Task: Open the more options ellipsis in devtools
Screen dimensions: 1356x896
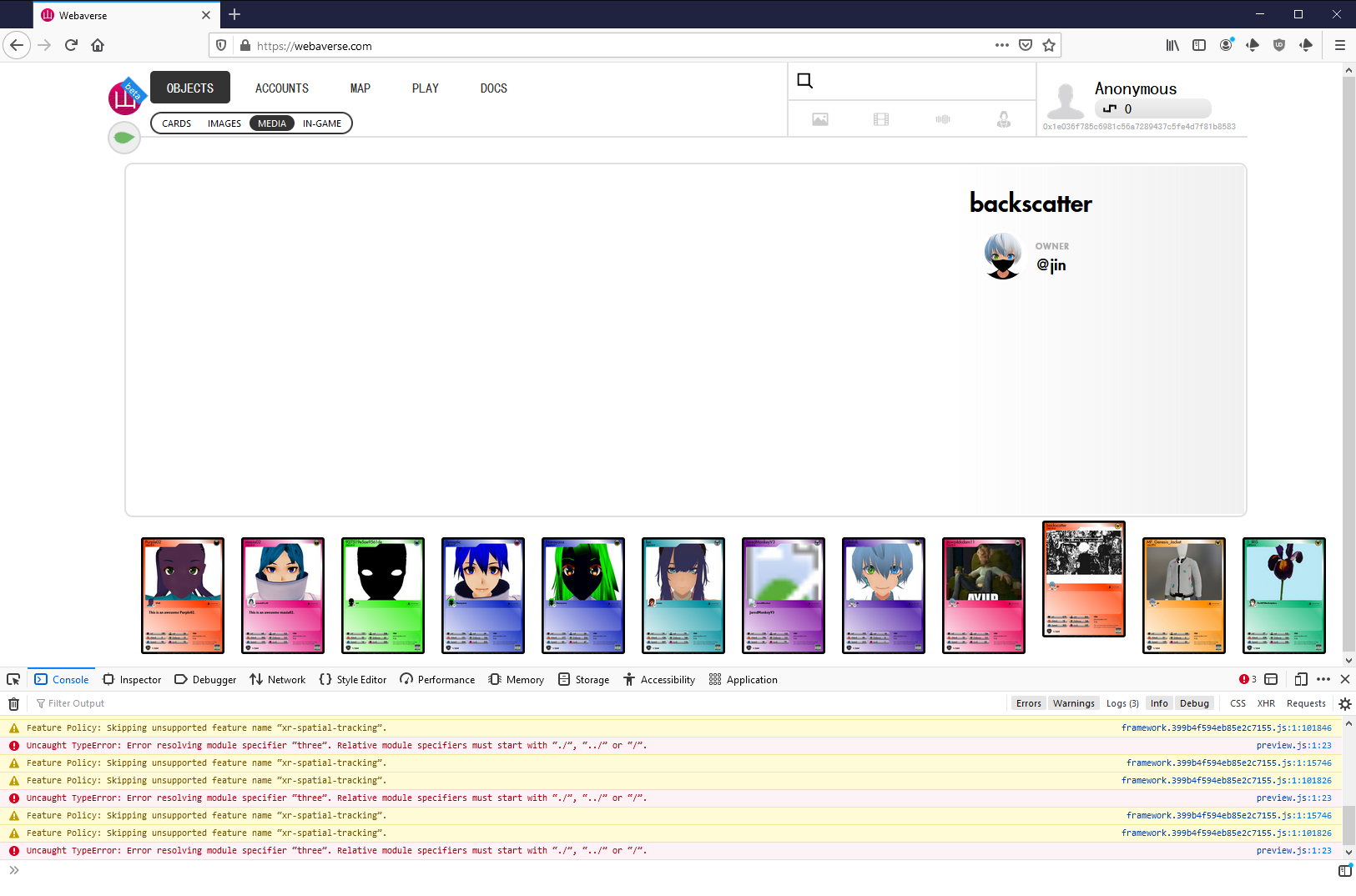Action: [x=1325, y=679]
